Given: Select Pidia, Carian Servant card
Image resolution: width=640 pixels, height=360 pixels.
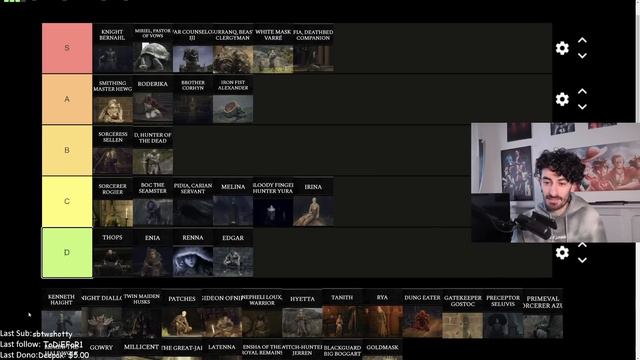Looking at the screenshot, I should pyautogui.click(x=193, y=202).
